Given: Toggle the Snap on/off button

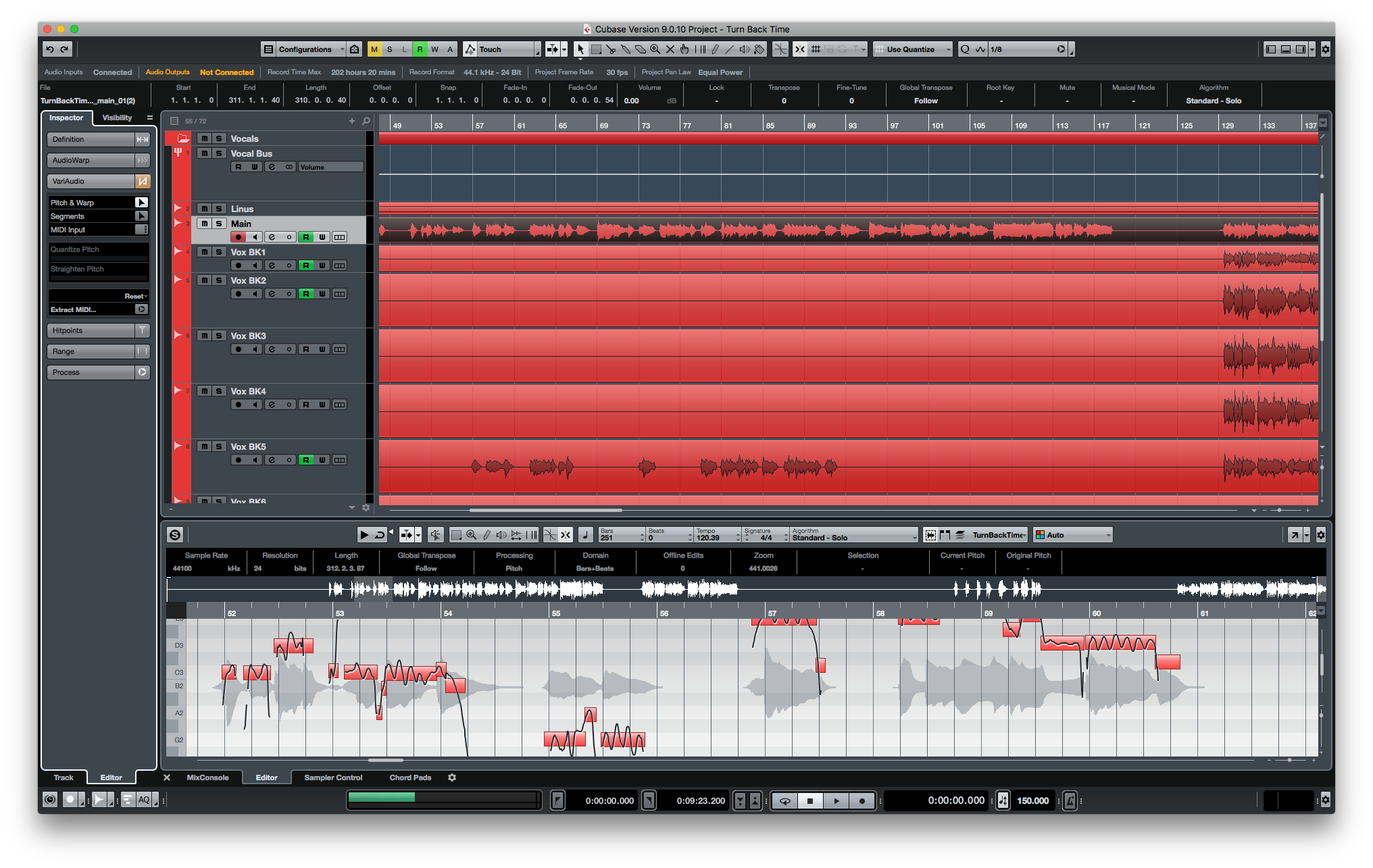Looking at the screenshot, I should coord(799,49).
